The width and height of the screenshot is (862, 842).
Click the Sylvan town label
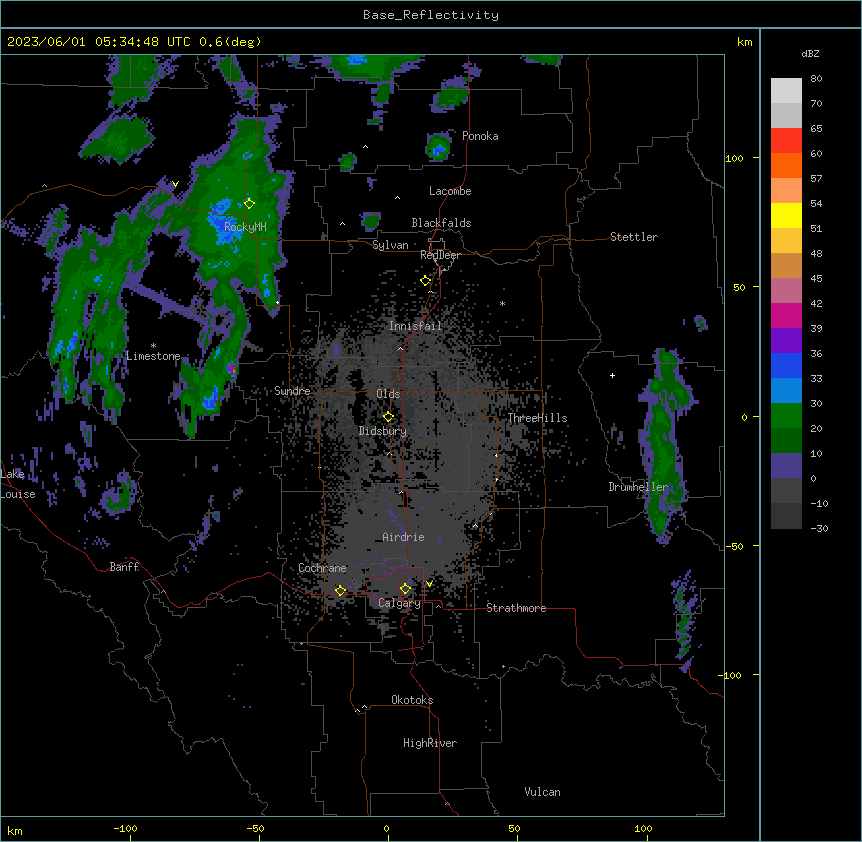390,245
